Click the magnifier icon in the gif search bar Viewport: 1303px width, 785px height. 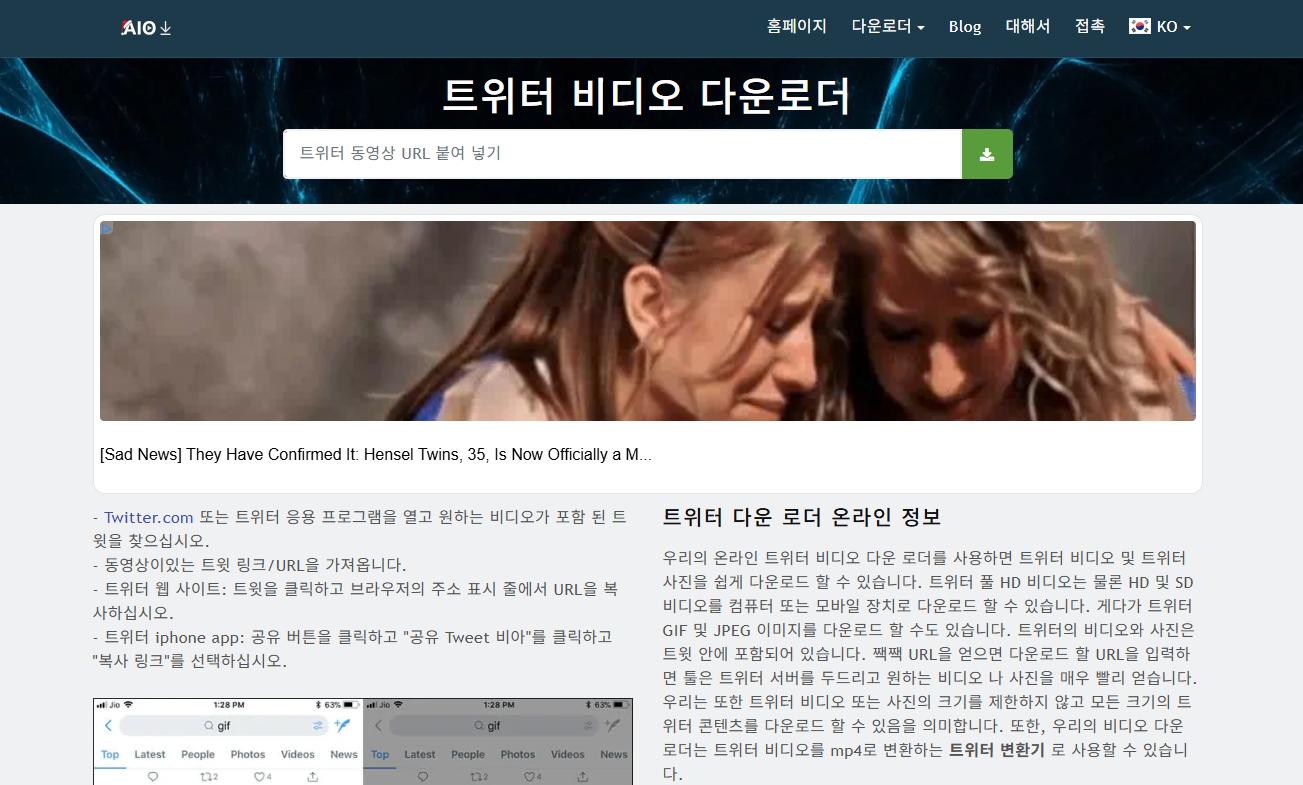tap(207, 725)
